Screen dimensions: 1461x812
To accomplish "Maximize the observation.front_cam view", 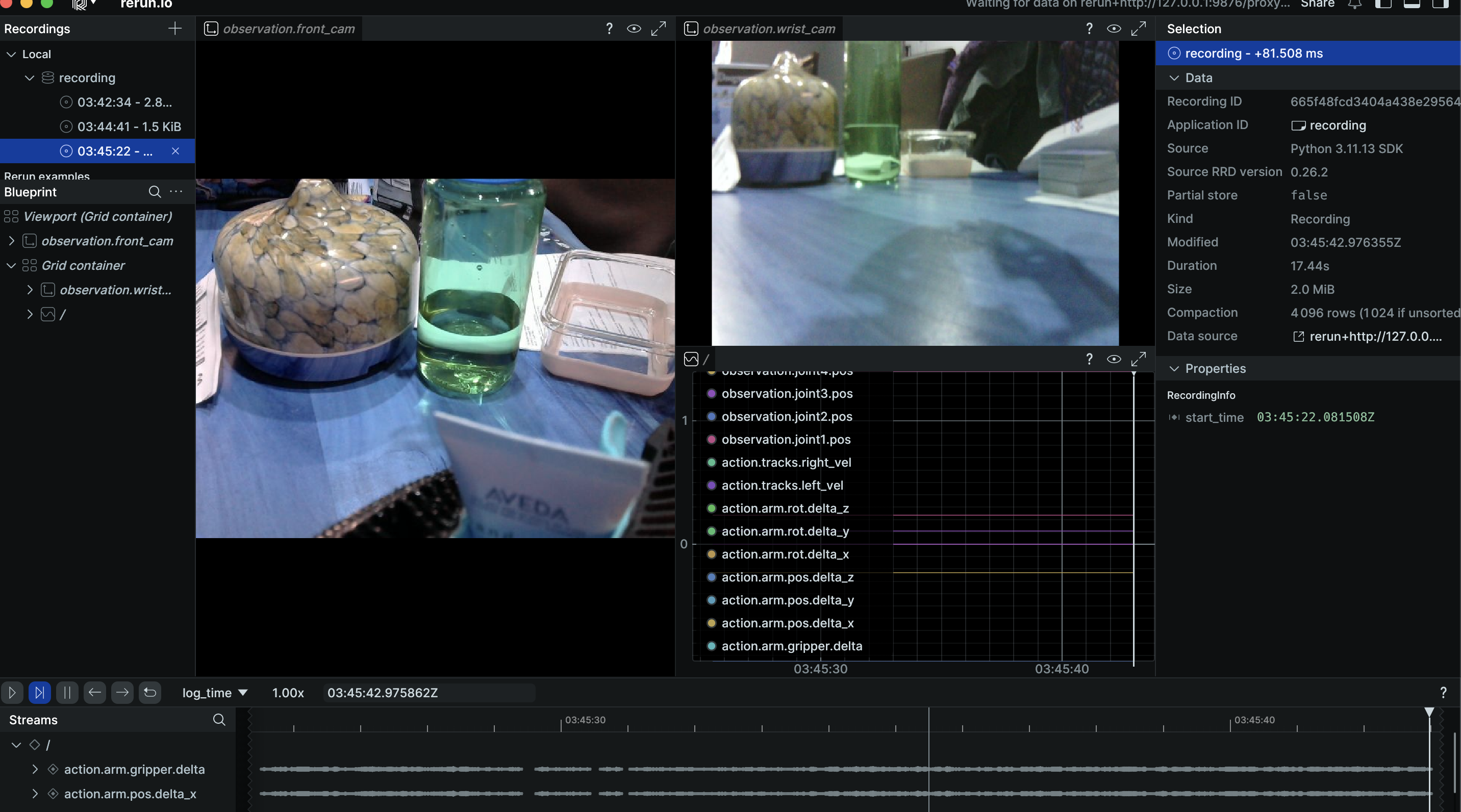I will coord(658,29).
